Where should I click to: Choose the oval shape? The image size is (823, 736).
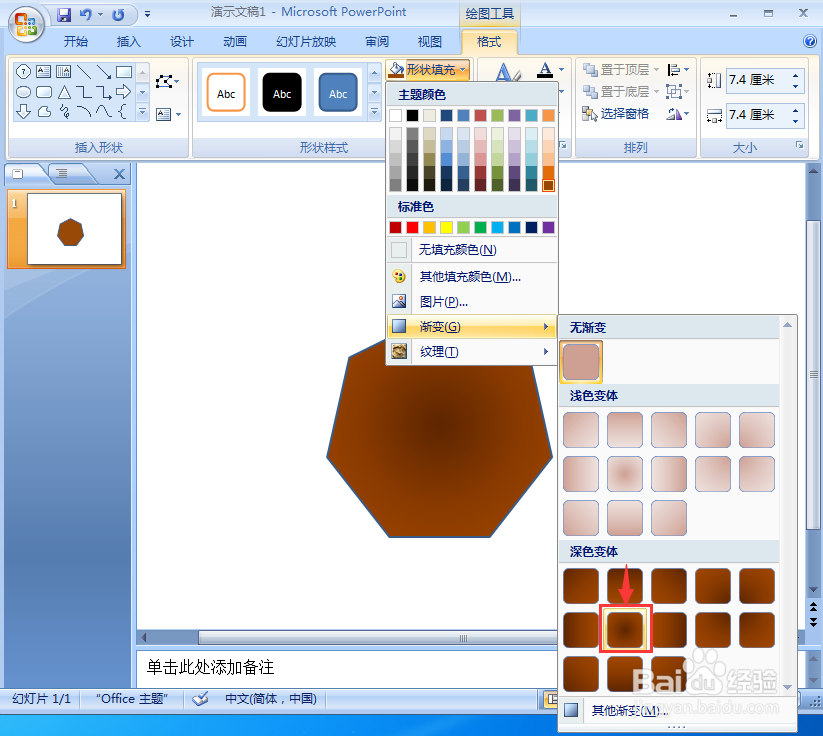(x=24, y=92)
